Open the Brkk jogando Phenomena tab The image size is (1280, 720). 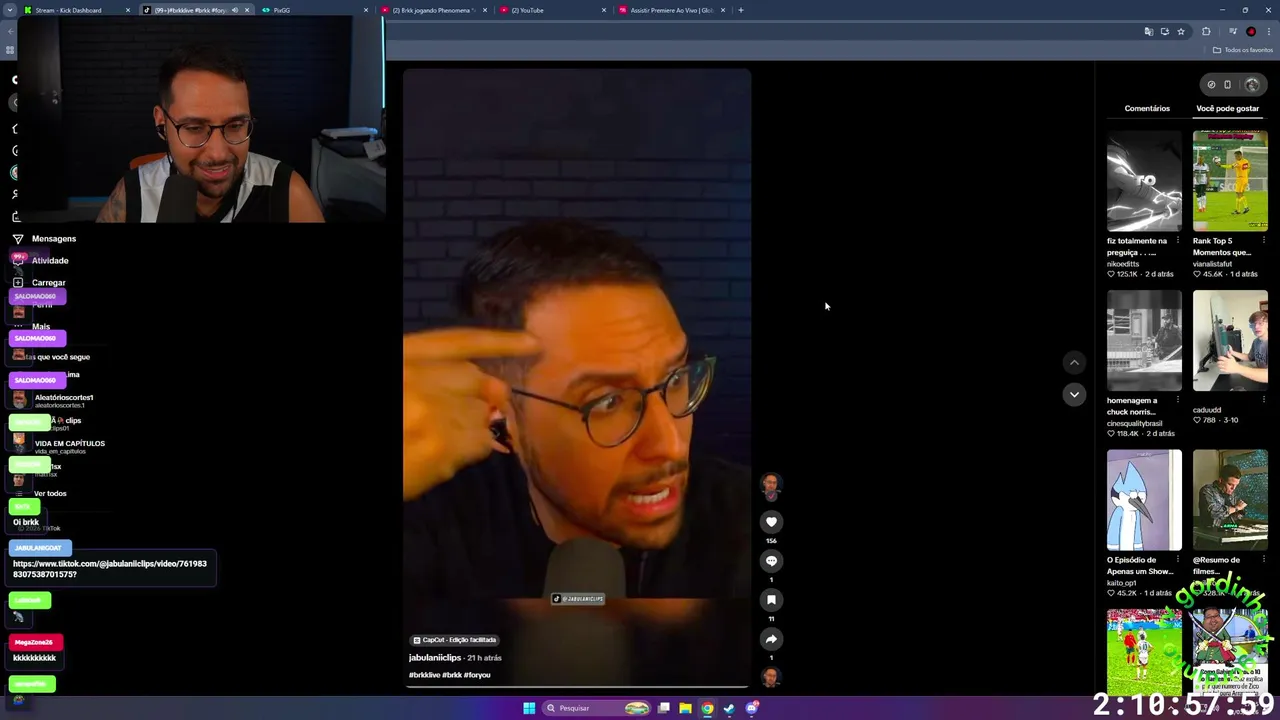click(x=434, y=10)
